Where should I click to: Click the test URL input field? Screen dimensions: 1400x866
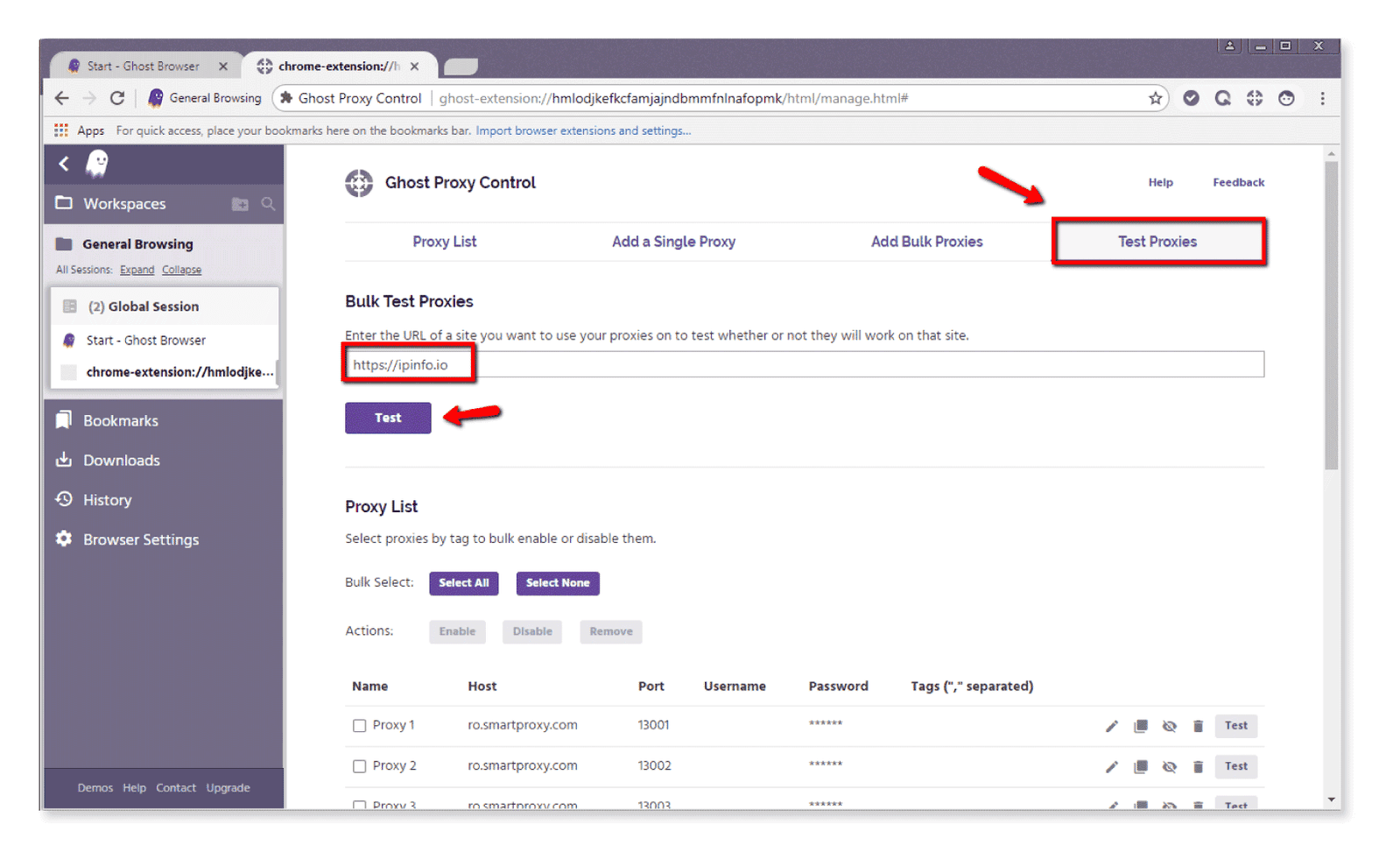point(804,364)
